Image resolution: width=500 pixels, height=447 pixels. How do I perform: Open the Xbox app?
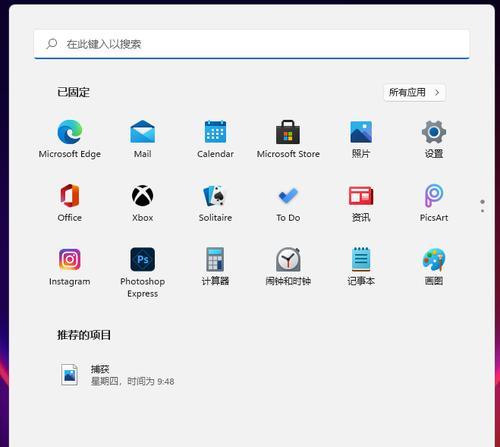143,203
